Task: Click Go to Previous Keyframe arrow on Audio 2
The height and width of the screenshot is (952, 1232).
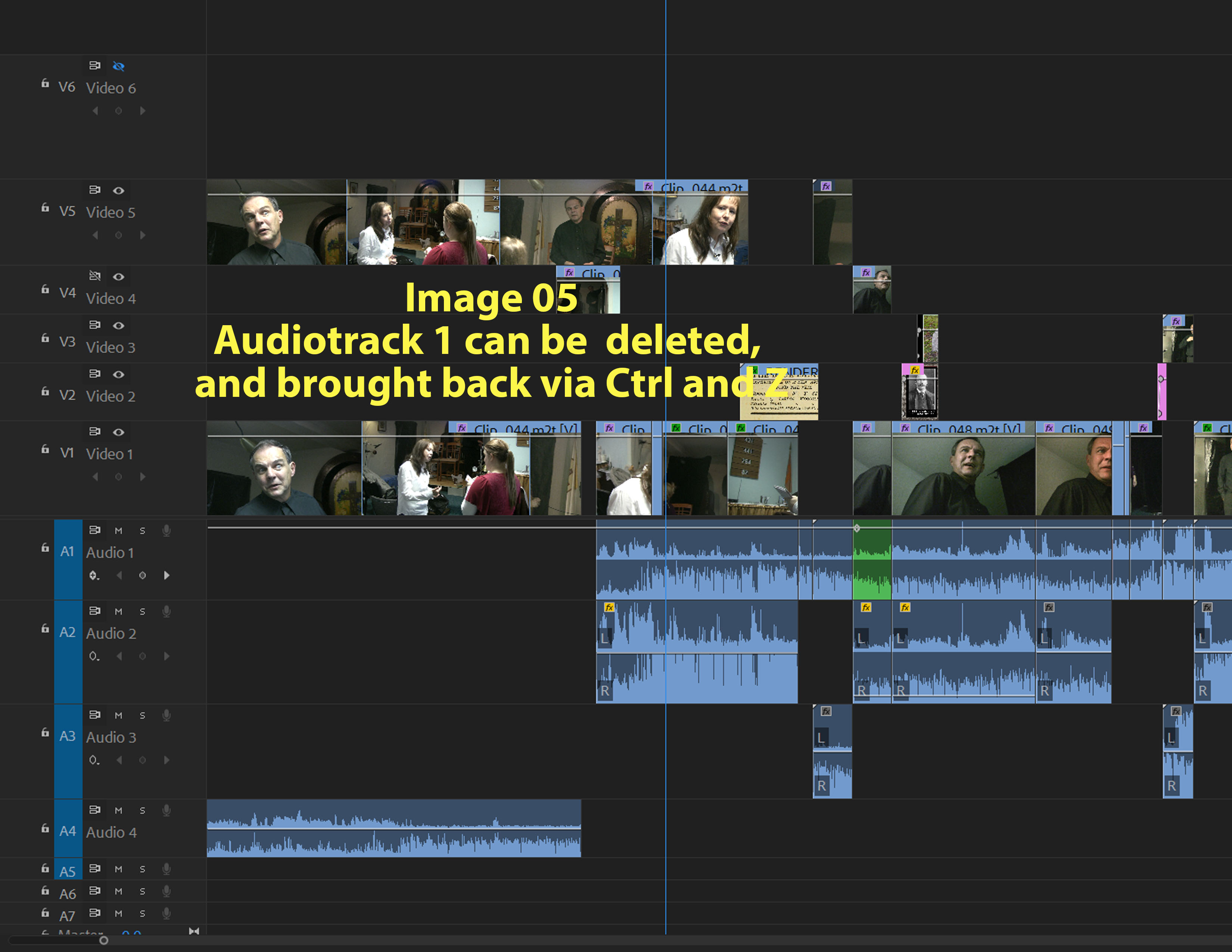Action: point(118,656)
